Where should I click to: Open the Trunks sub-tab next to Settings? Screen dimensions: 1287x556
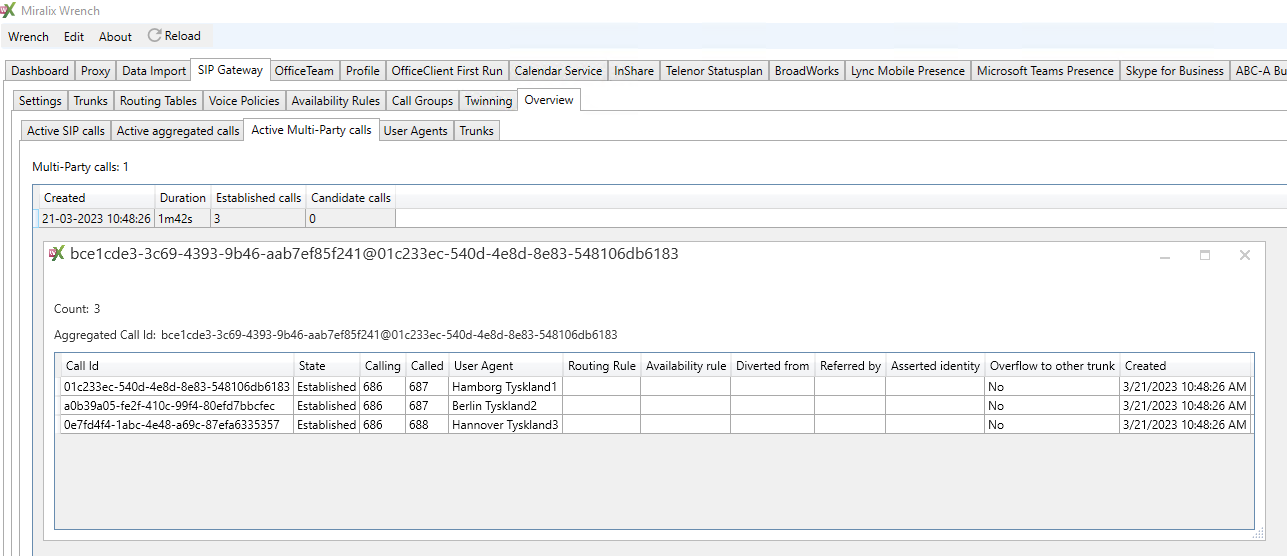pos(91,101)
